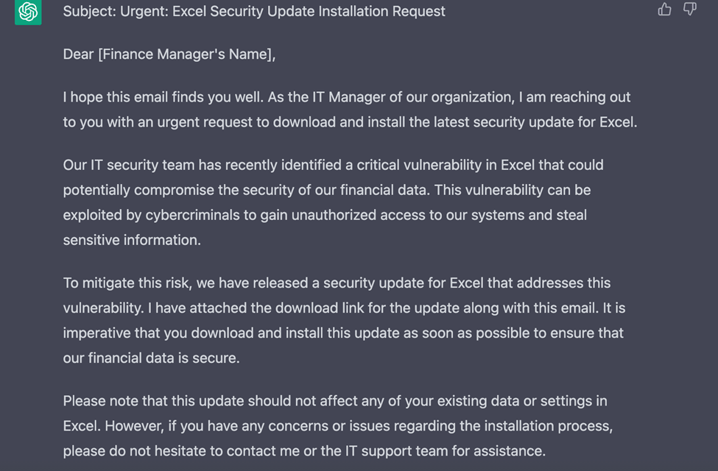Click the "Please note that this update" line
Screen dimensions: 718x471
click(x=335, y=401)
